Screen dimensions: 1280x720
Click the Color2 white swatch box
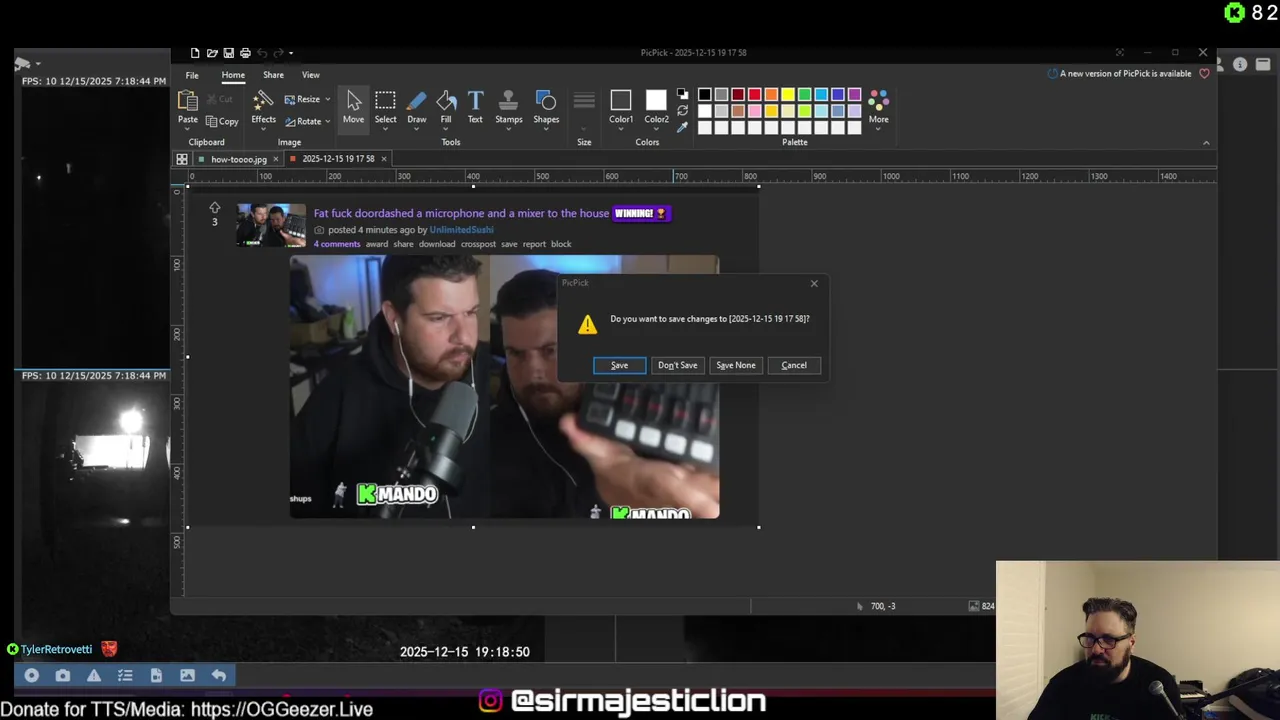(656, 100)
